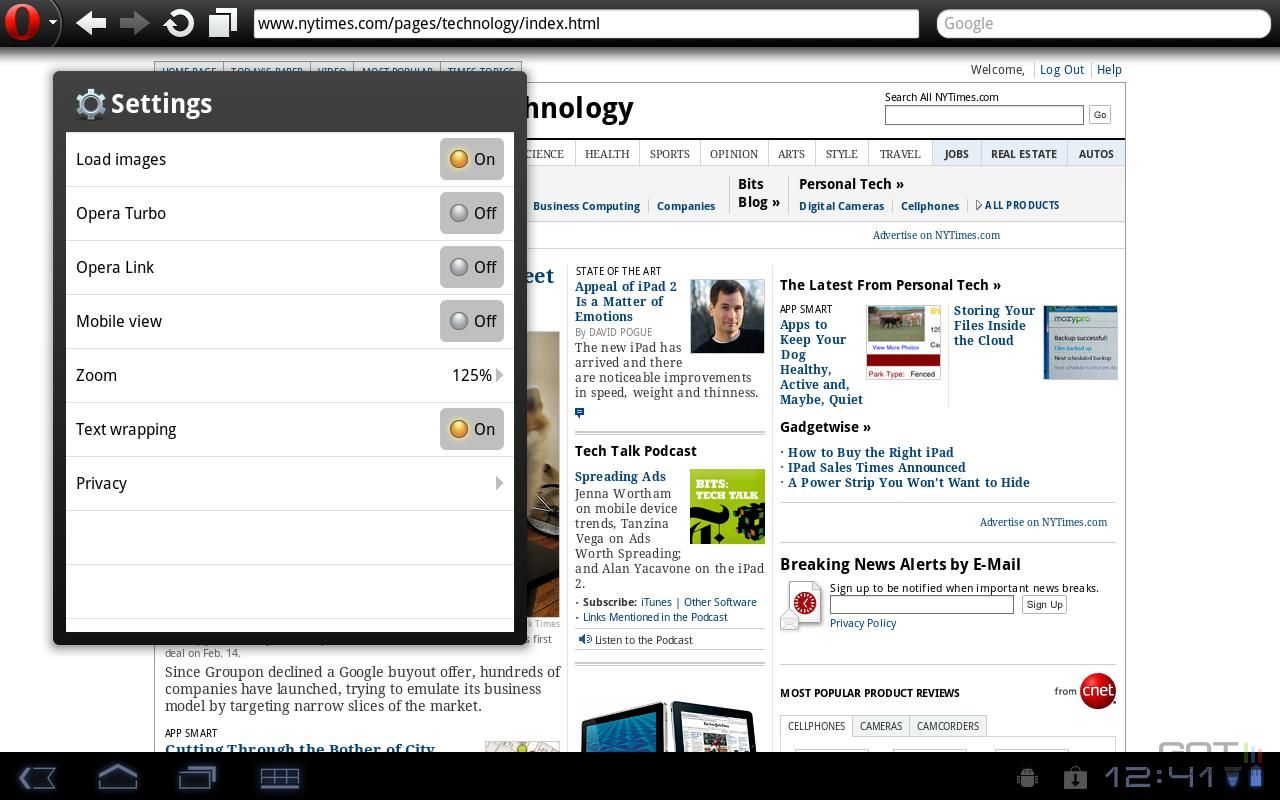Image resolution: width=1280 pixels, height=800 pixels.
Task: Click the email alerts input field
Action: pos(922,604)
